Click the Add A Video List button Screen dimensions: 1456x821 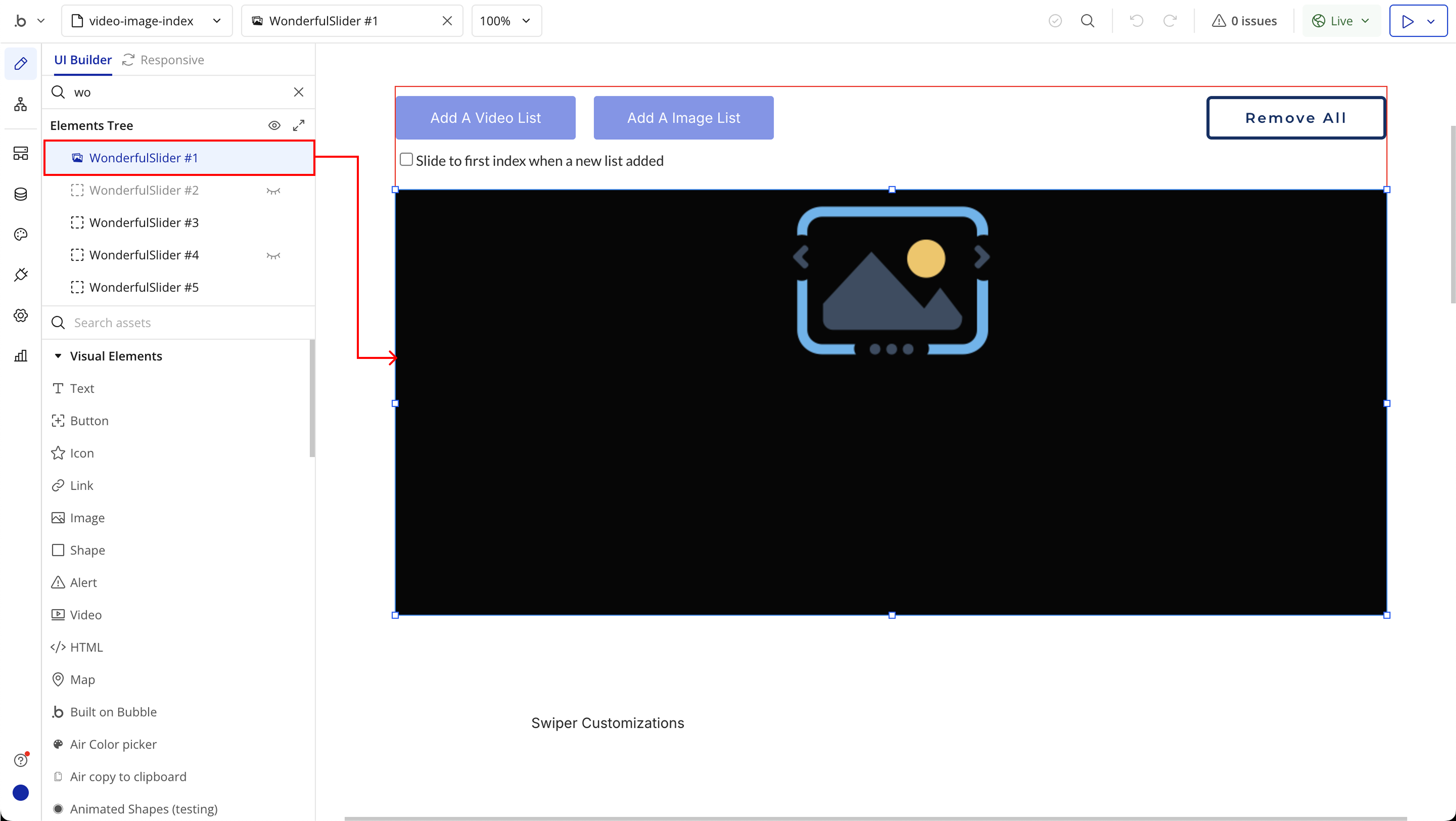485,118
